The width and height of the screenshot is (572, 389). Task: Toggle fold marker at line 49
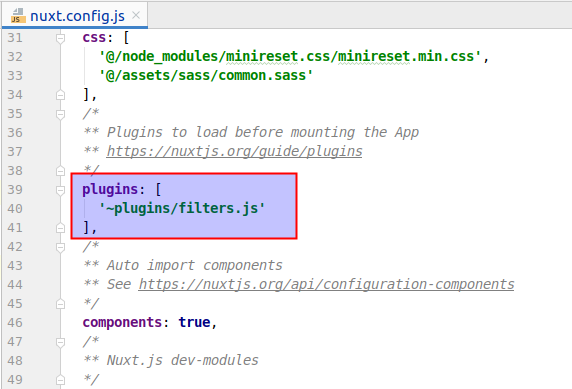tap(61, 380)
